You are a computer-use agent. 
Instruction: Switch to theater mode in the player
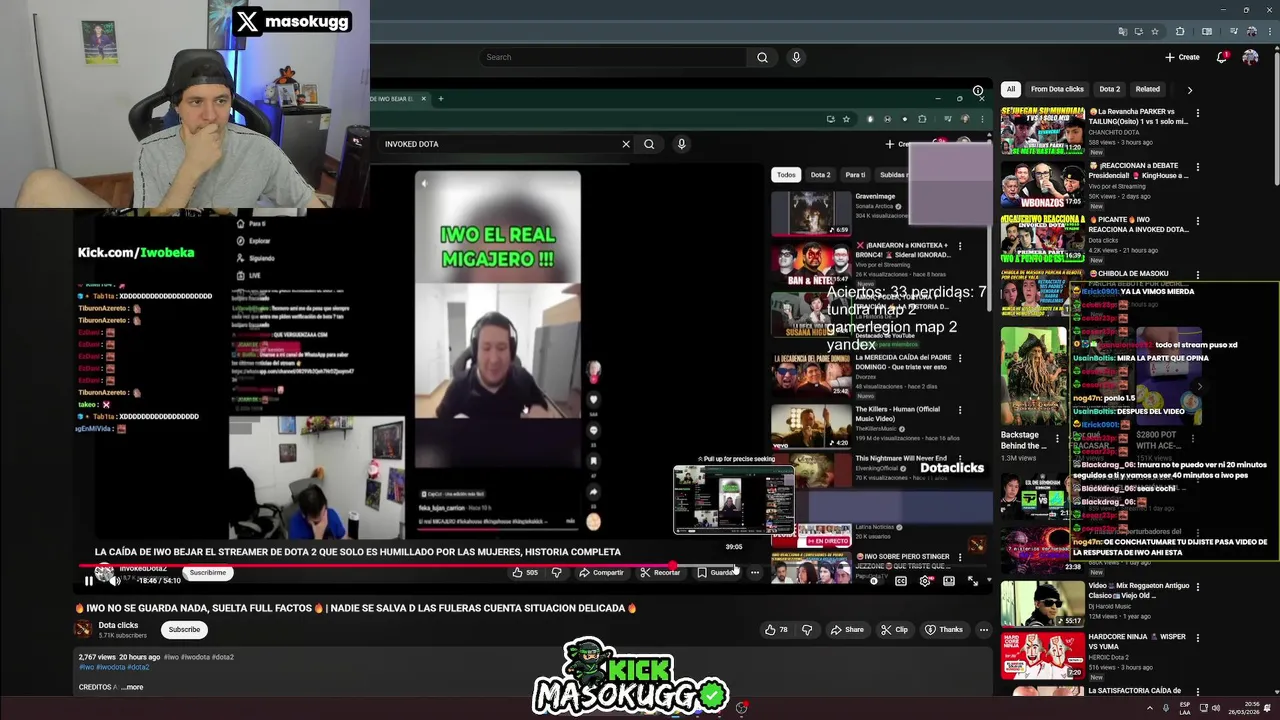pos(949,581)
